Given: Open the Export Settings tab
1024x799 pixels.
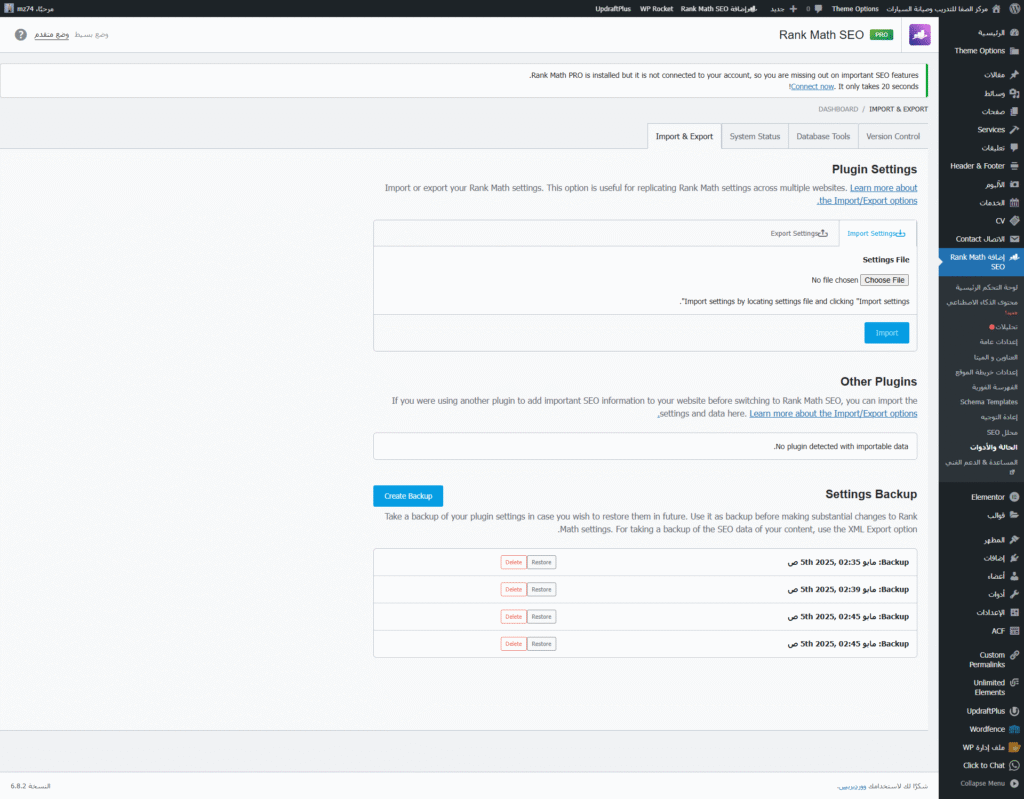Looking at the screenshot, I should [798, 234].
